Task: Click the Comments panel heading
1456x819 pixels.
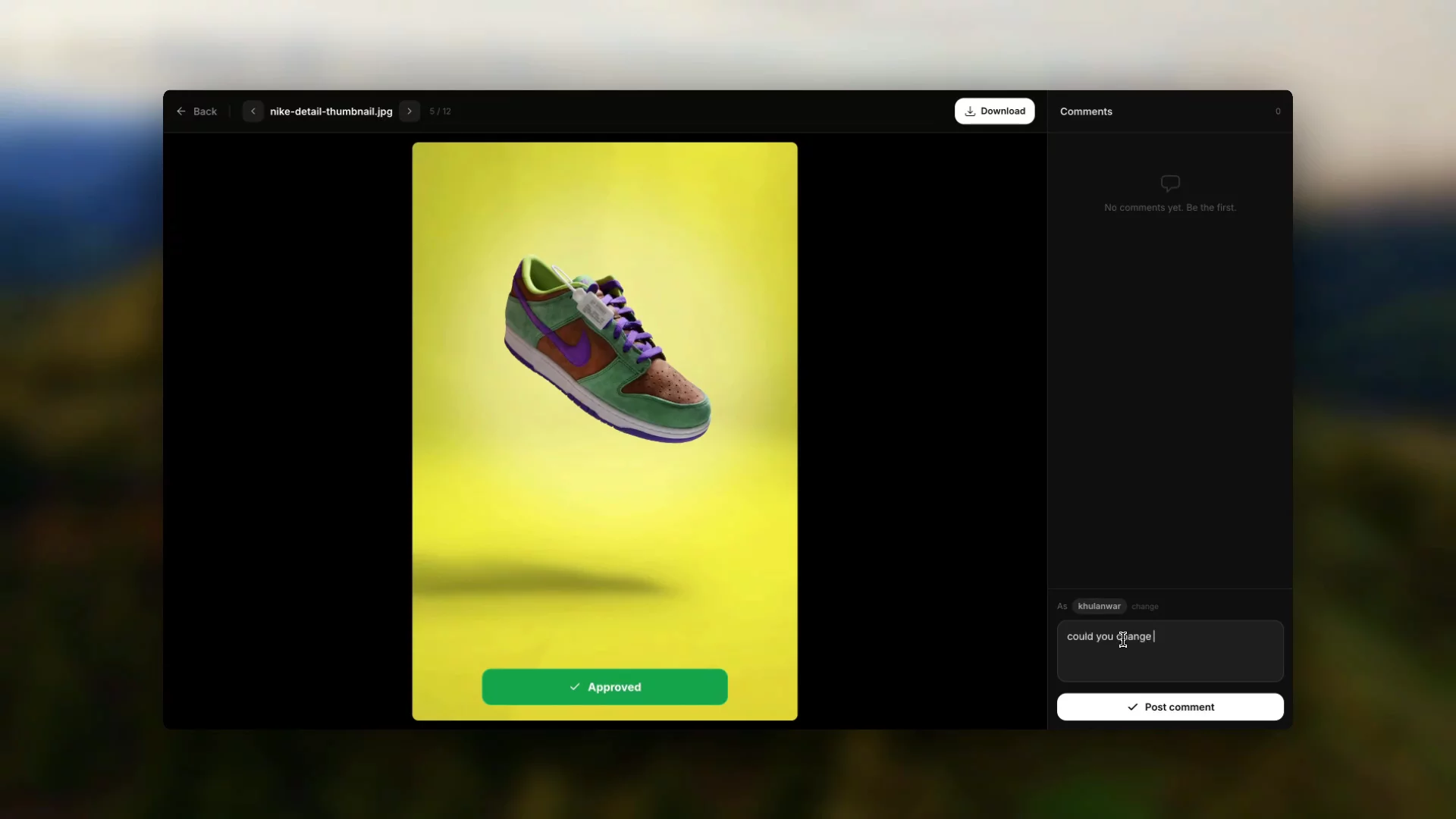Action: click(x=1086, y=111)
